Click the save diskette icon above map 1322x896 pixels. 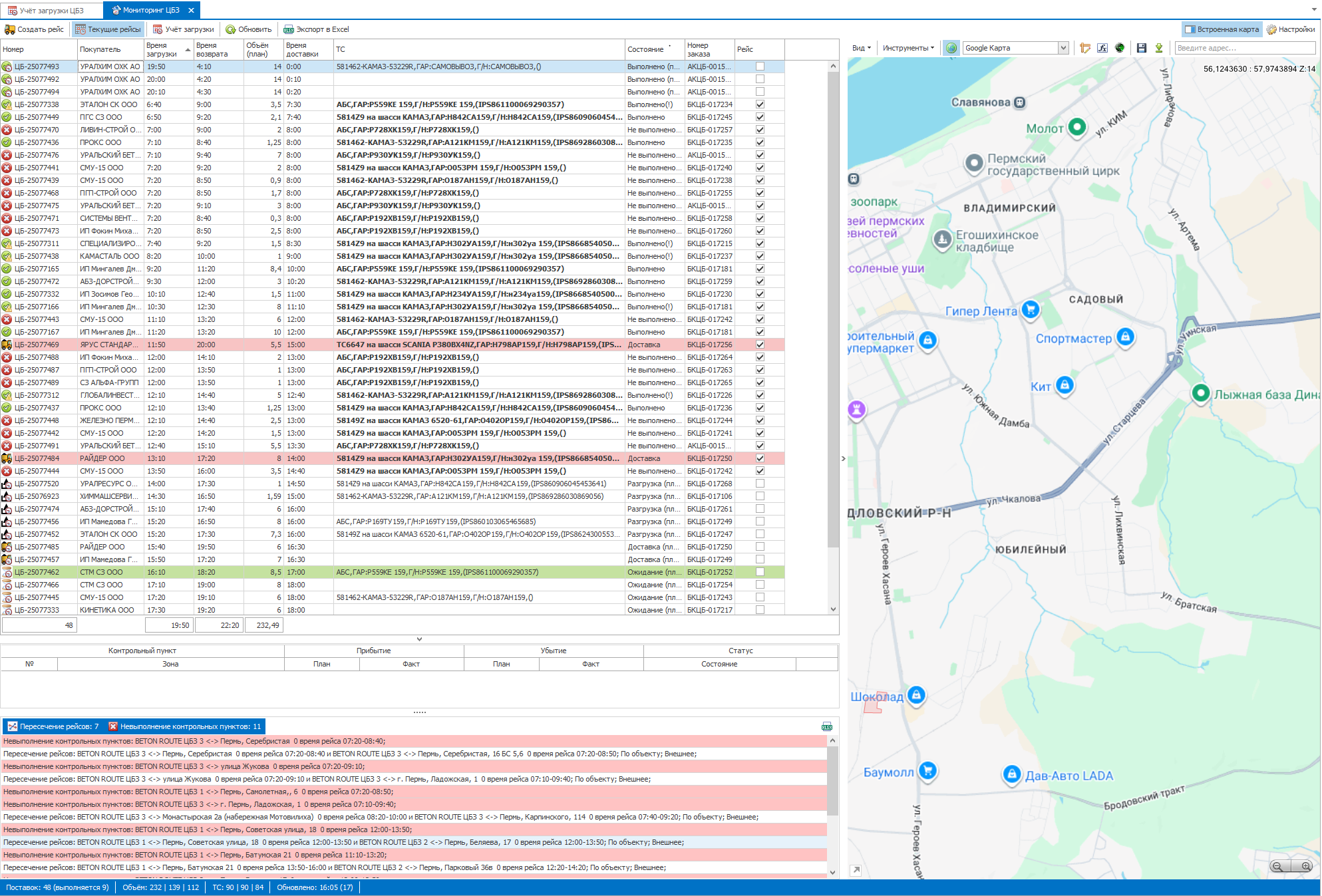pos(1142,48)
